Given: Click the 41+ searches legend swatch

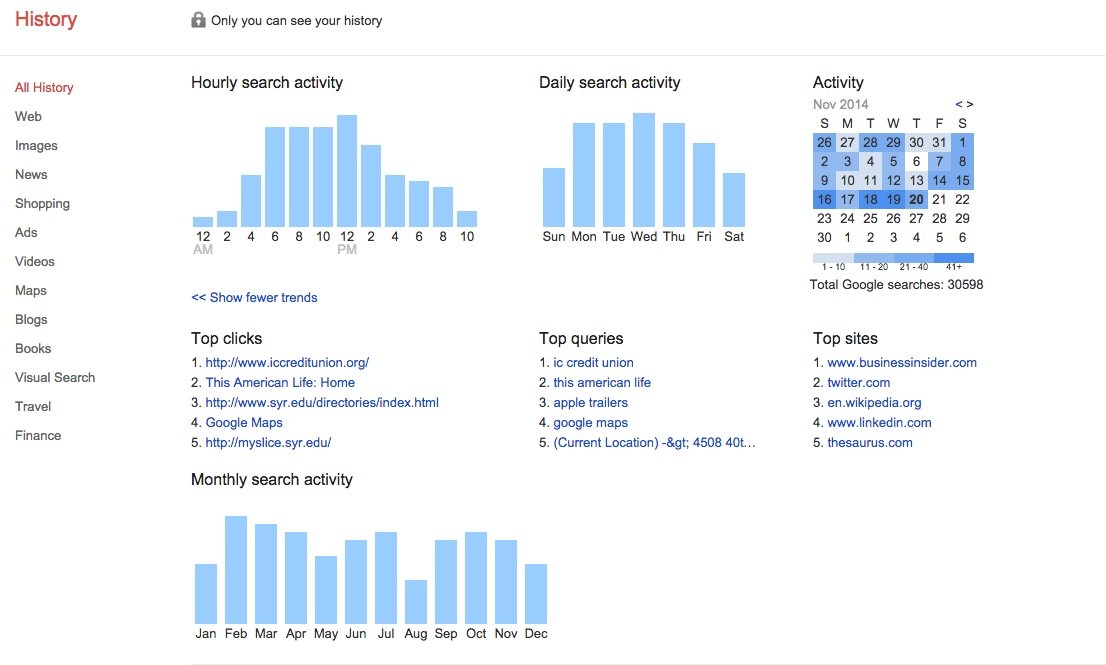Looking at the screenshot, I should coord(954,258).
